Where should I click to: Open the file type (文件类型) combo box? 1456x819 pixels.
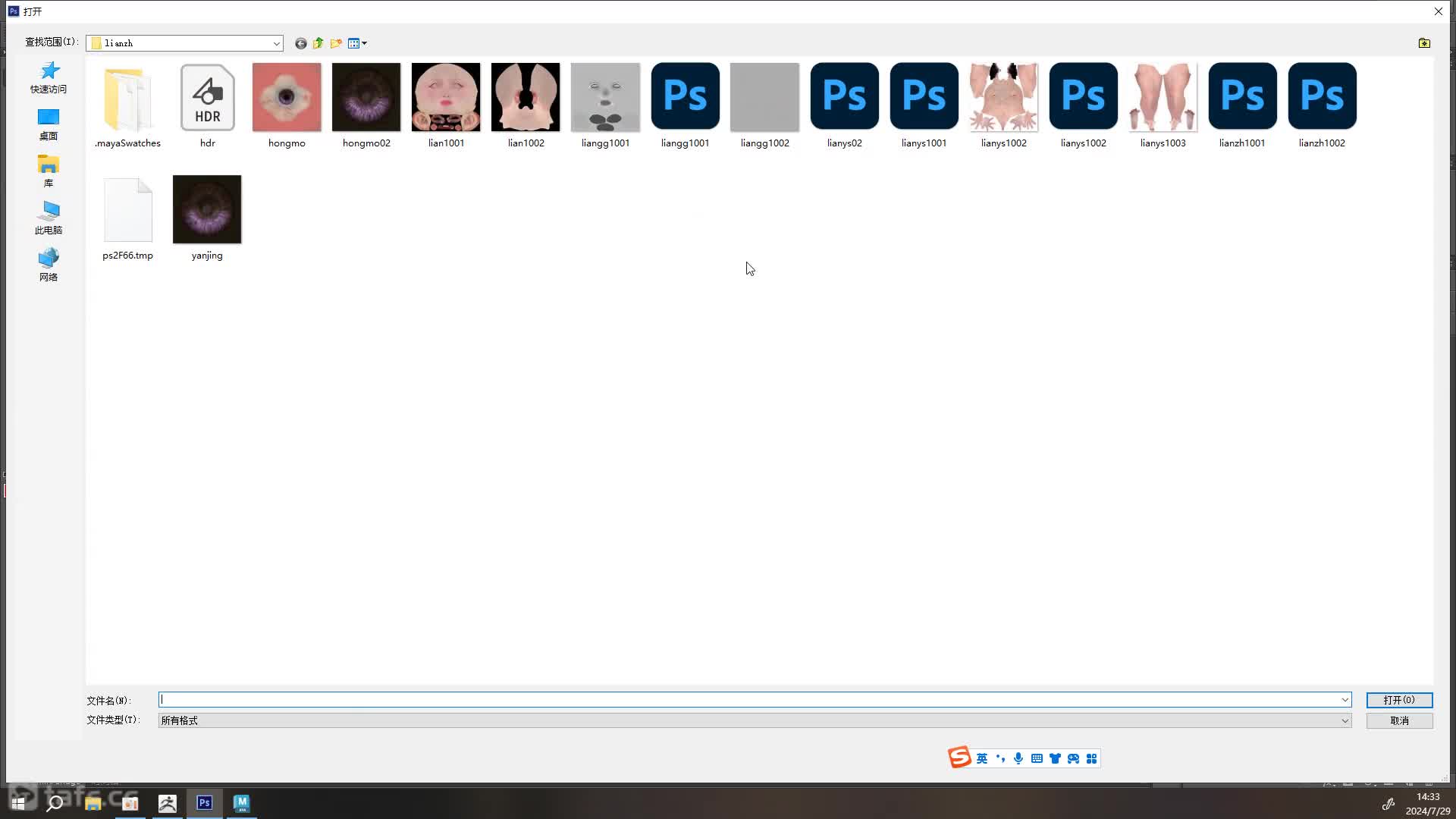click(x=755, y=720)
